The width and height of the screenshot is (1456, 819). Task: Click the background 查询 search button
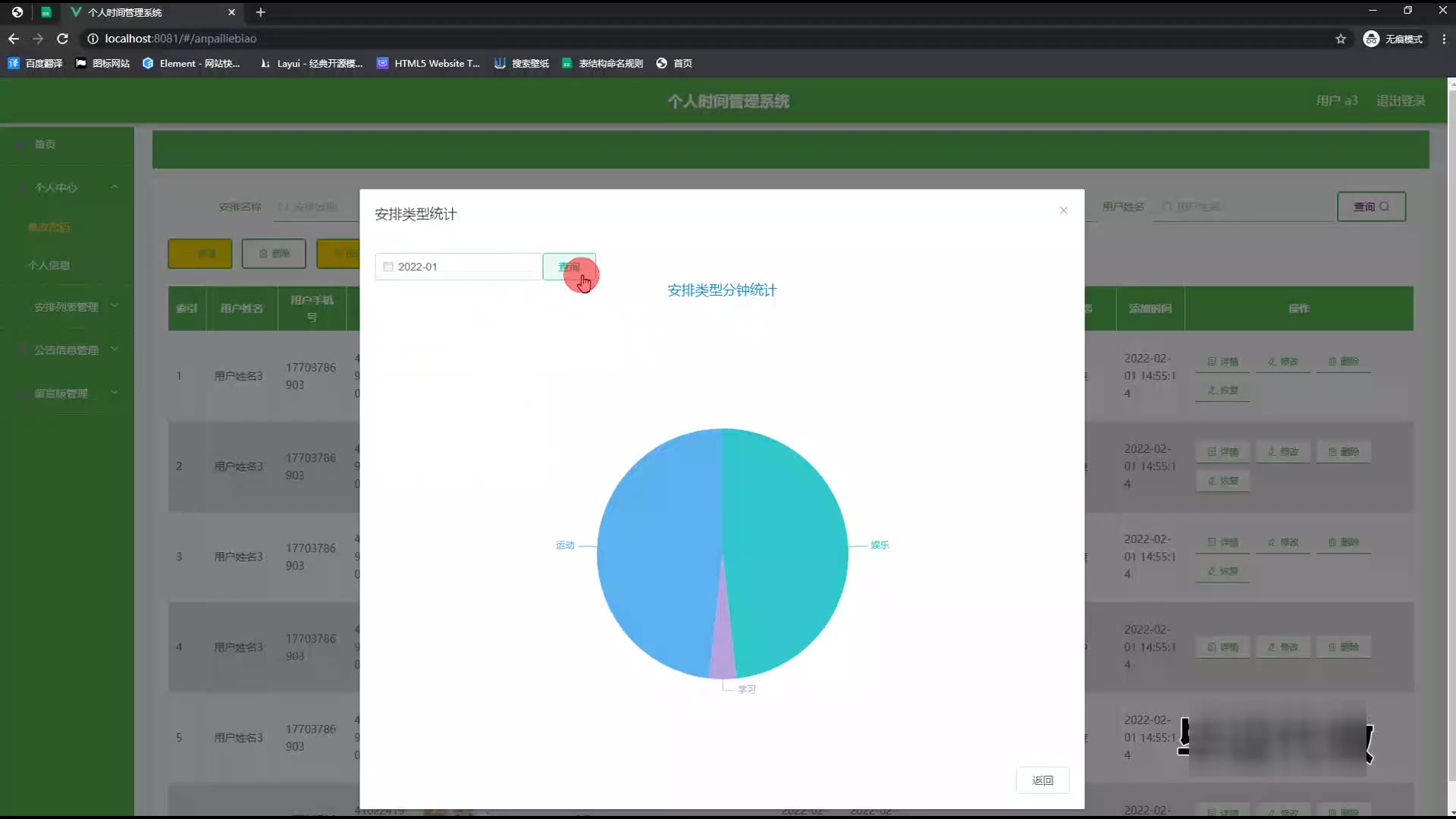[1371, 206]
